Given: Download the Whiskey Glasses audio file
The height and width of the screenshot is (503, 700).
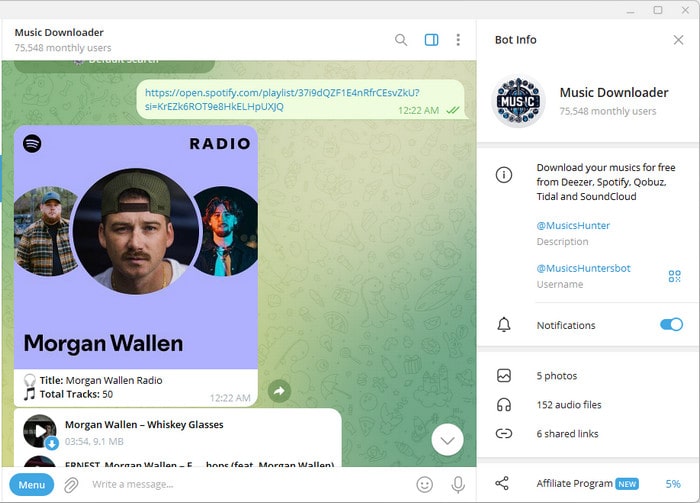Looking at the screenshot, I should (52, 443).
